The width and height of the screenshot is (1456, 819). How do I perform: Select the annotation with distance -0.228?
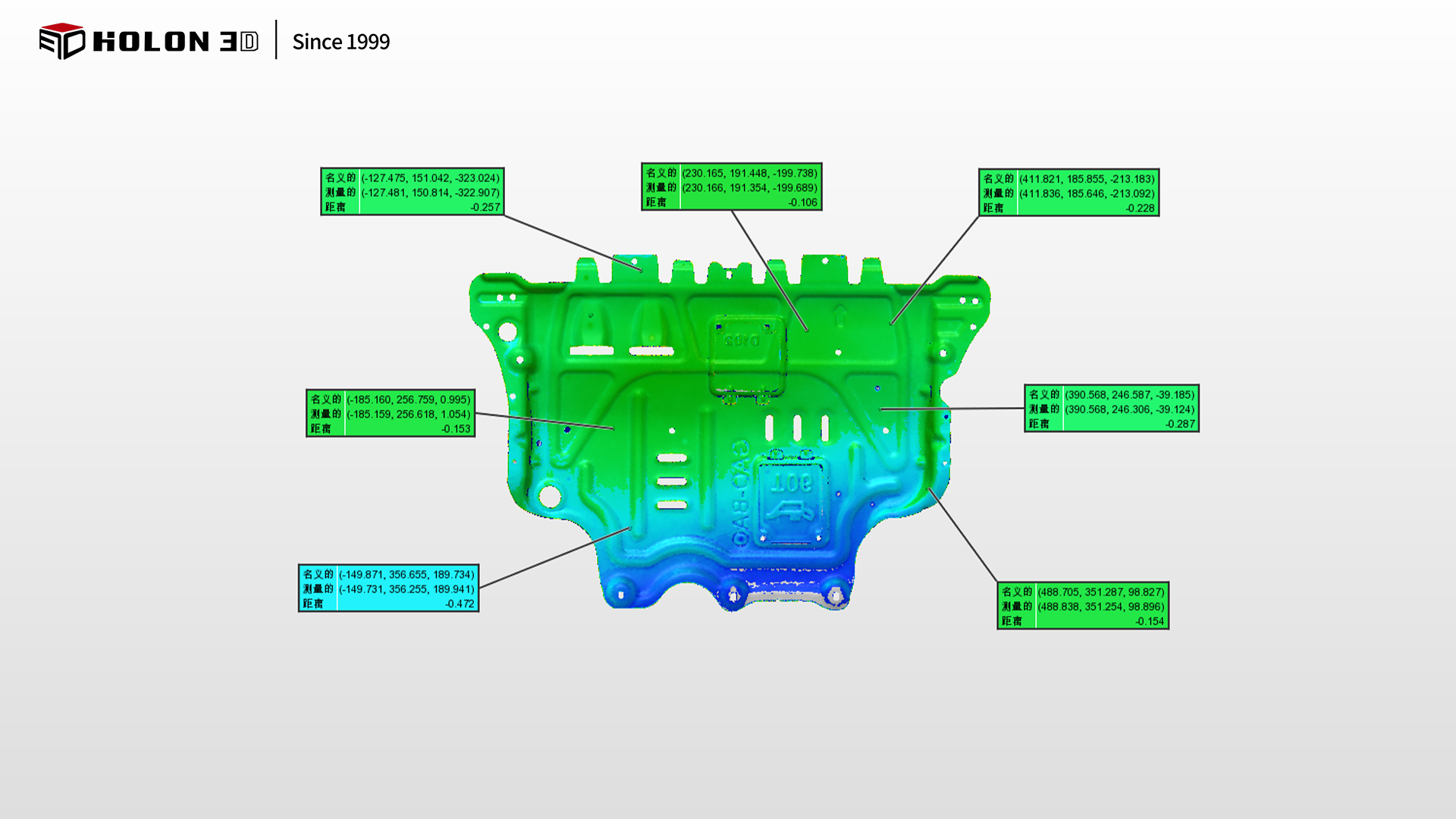[x=1068, y=193]
